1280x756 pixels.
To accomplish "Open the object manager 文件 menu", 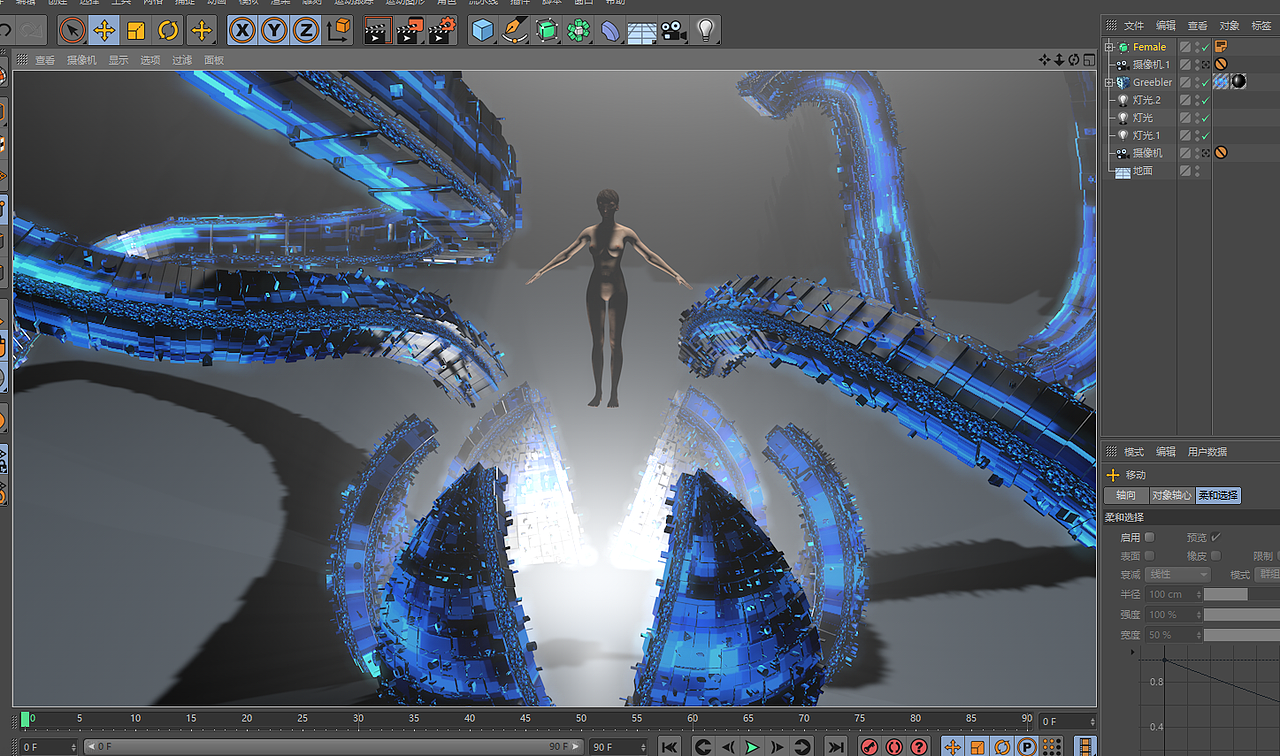I will click(1134, 25).
